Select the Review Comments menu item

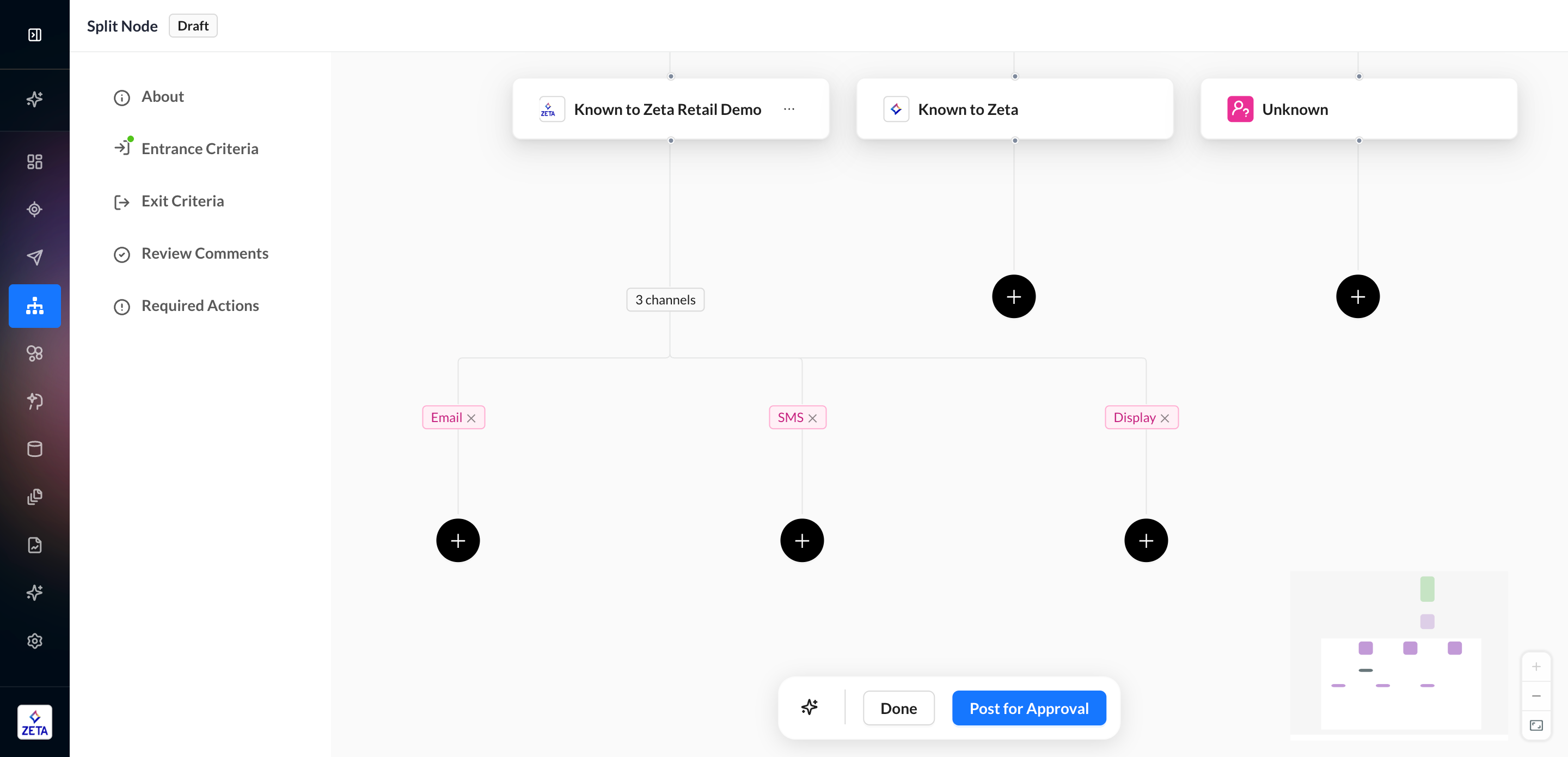205,253
